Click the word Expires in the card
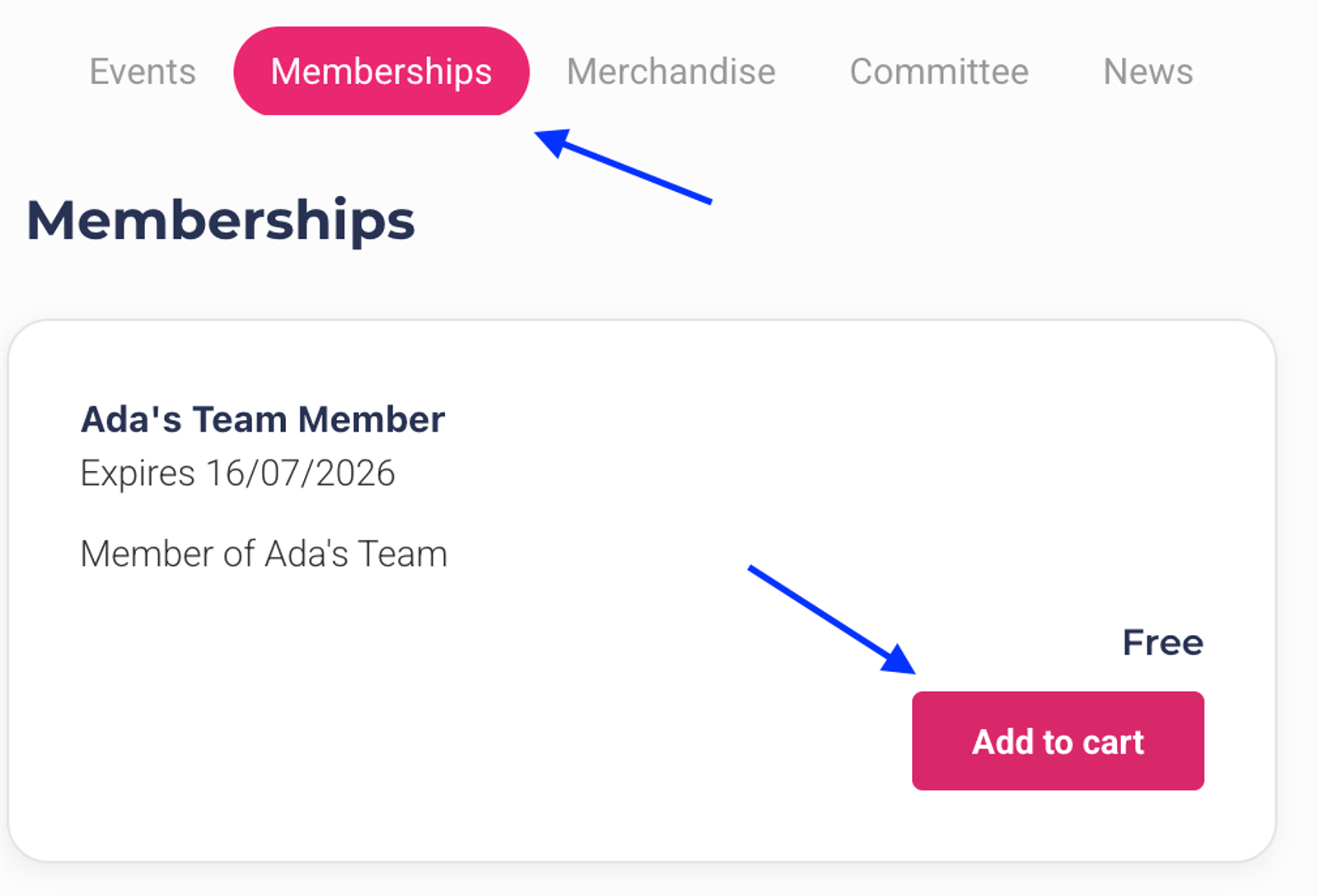 [x=138, y=474]
